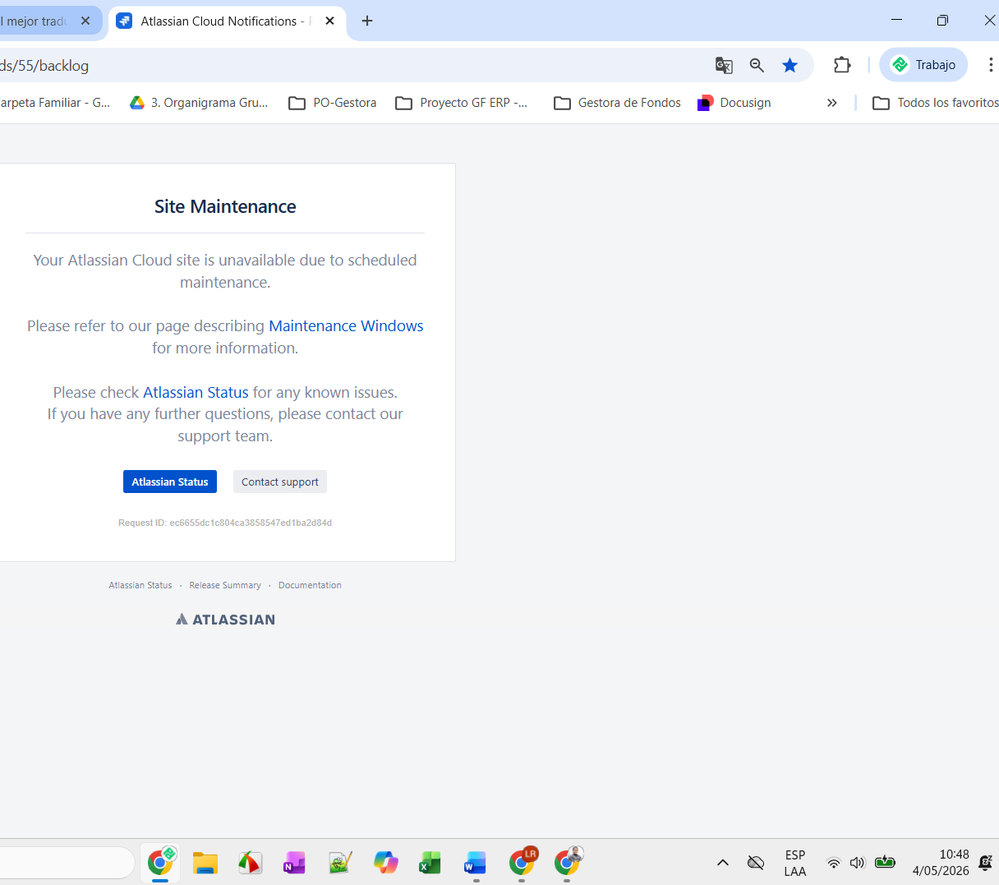Open Chrome LR profile icon in taskbar

[x=522, y=862]
